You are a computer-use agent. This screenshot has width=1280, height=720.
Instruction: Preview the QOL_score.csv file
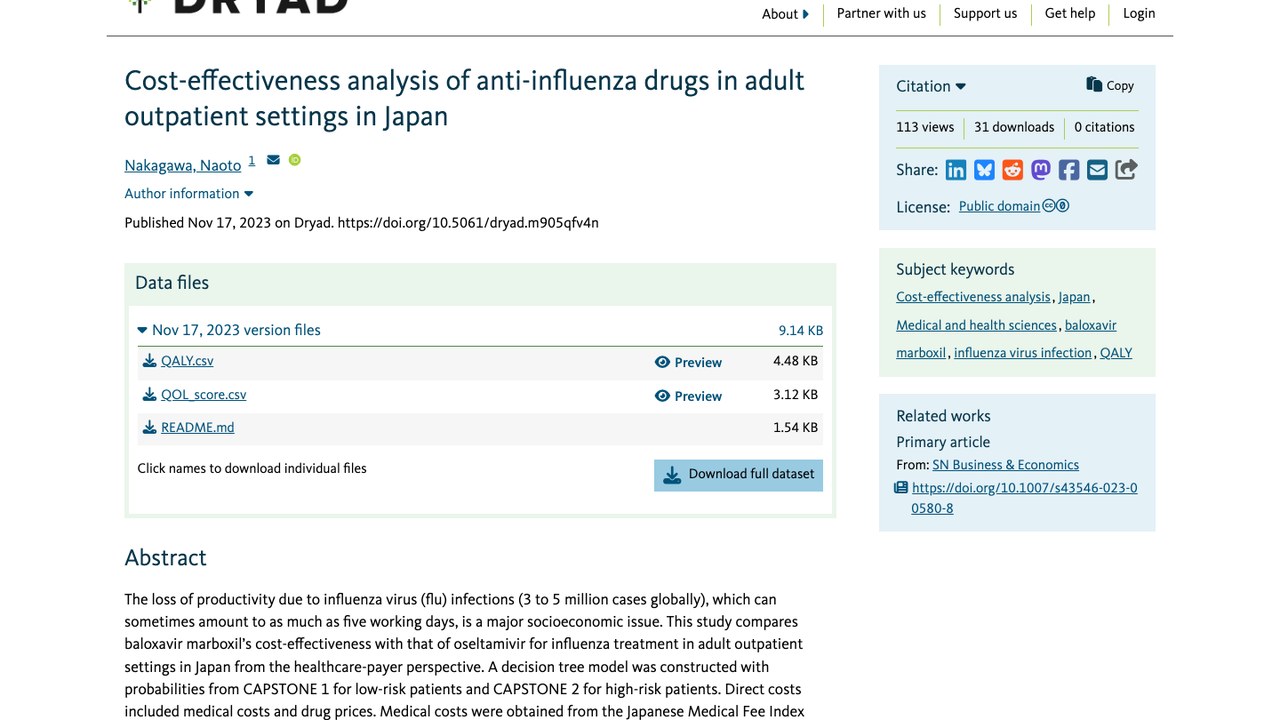[x=688, y=396]
